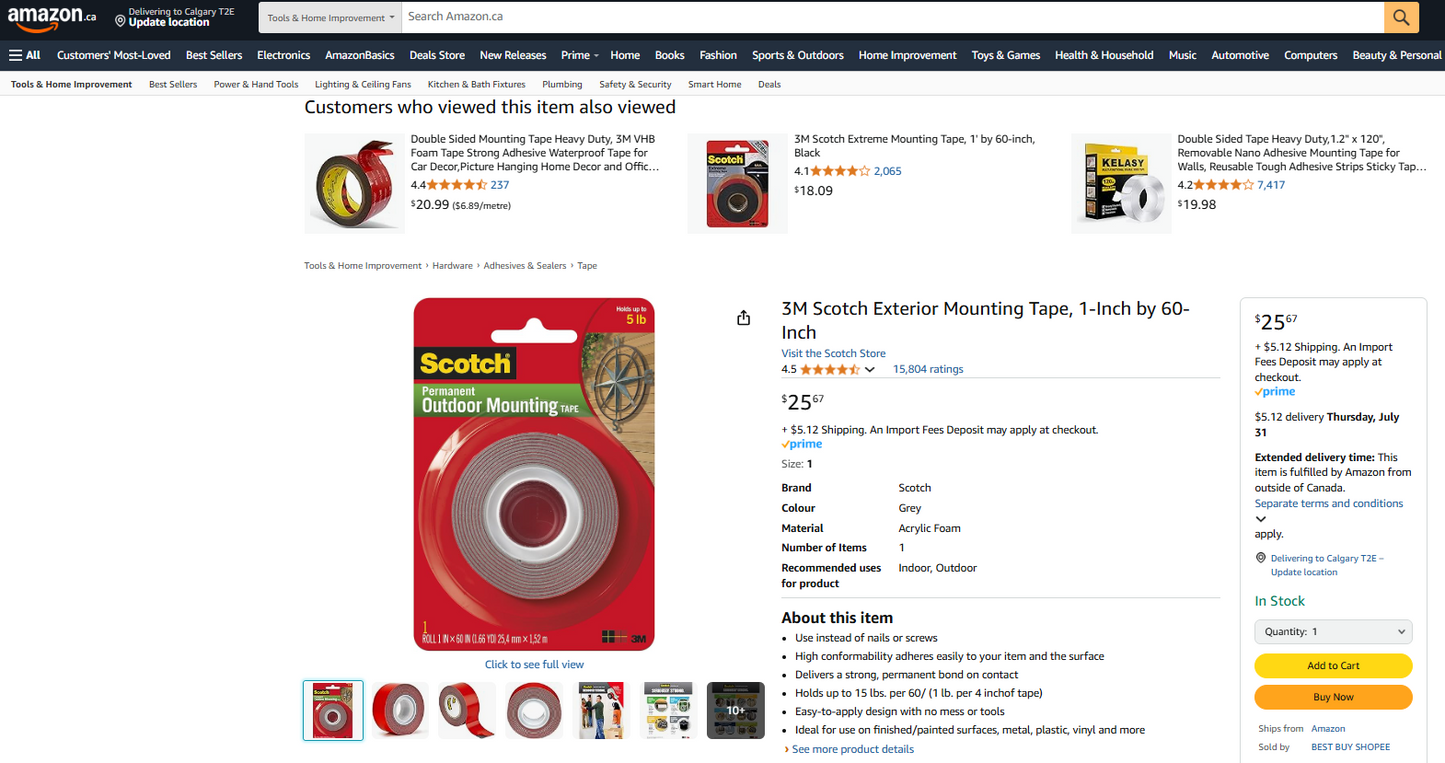Click the Amazon.ca logo
The height and width of the screenshot is (763, 1445).
(x=52, y=17)
